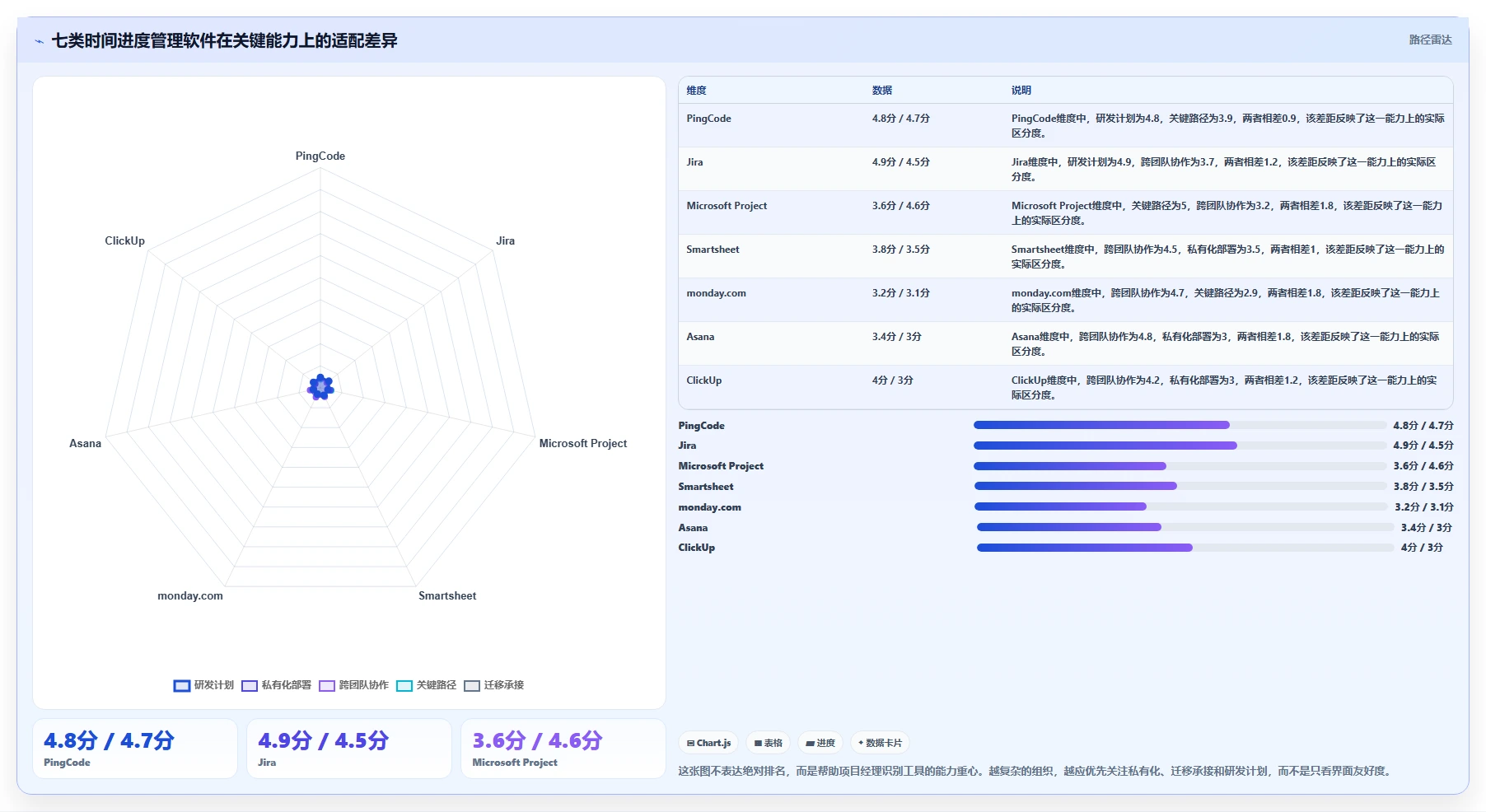Select the Jira table row name

tap(694, 162)
